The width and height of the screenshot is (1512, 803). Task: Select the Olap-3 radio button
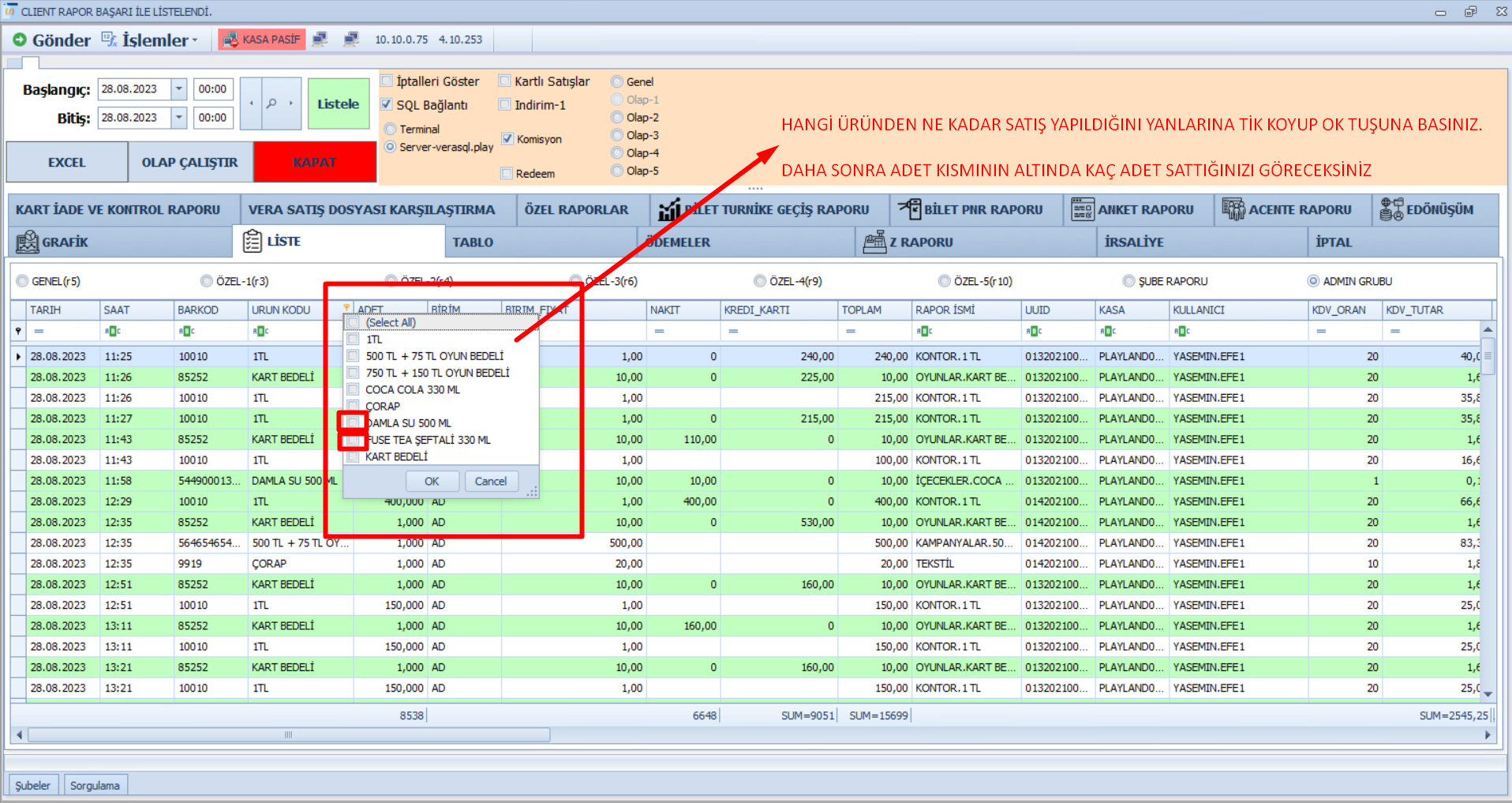pyautogui.click(x=617, y=135)
